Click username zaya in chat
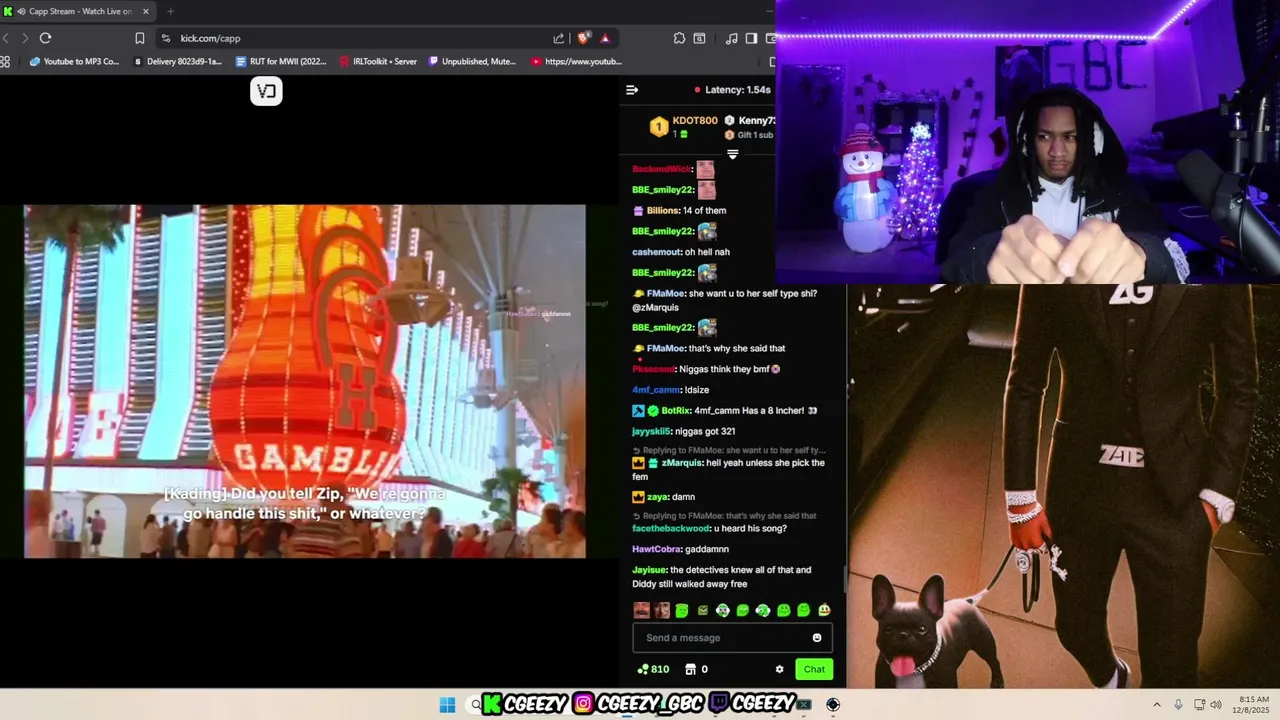The image size is (1280, 720). click(657, 497)
